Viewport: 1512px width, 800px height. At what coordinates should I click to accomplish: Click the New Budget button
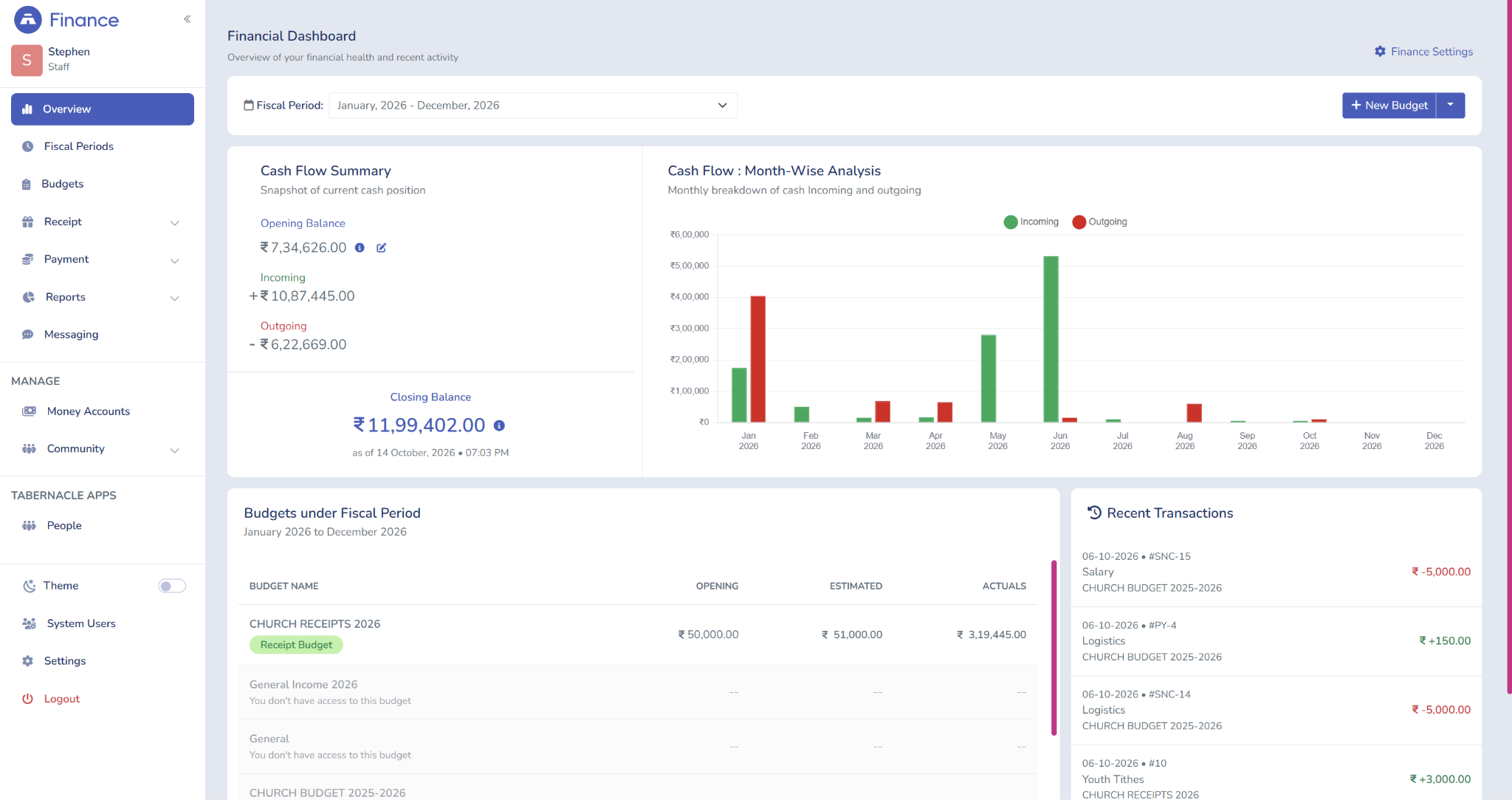pyautogui.click(x=1389, y=106)
